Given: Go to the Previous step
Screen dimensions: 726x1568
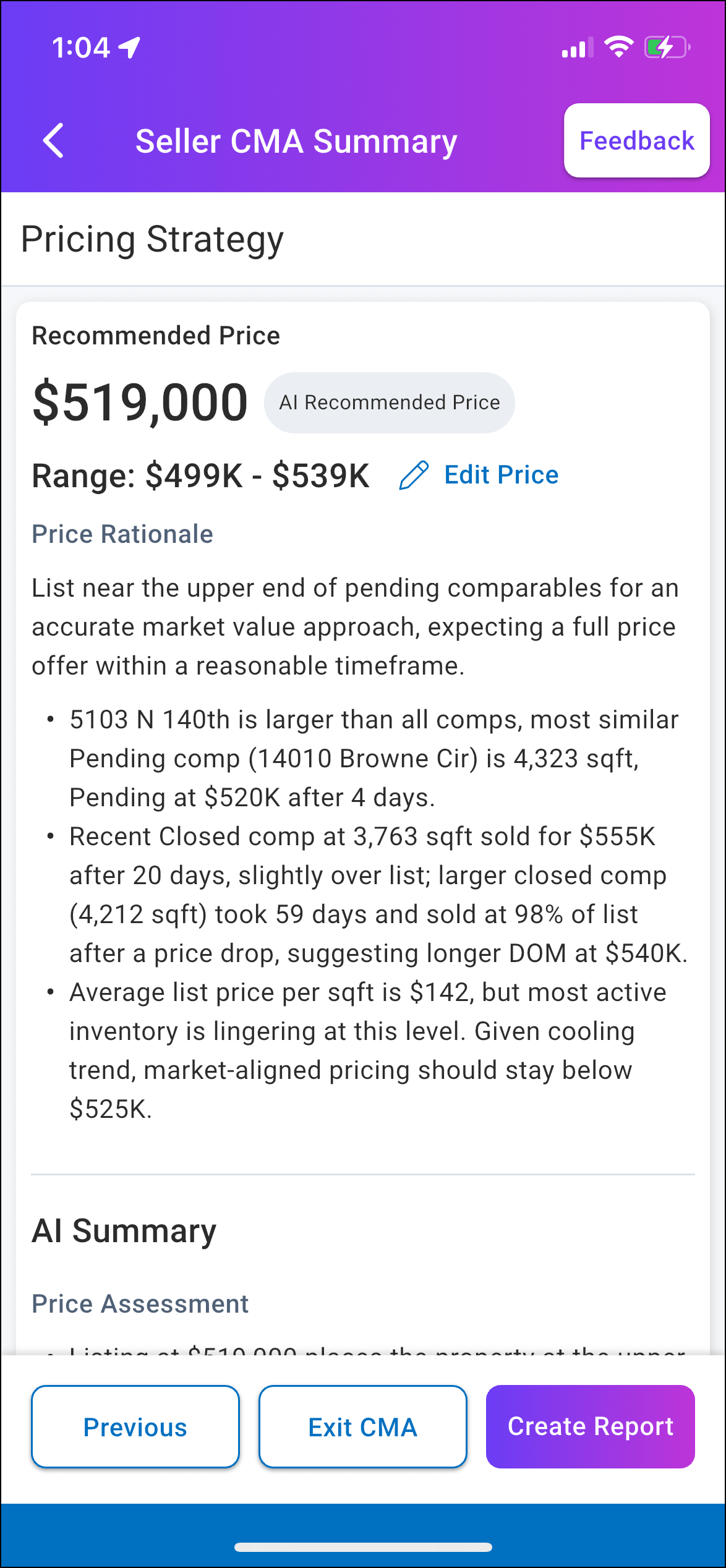Looking at the screenshot, I should pyautogui.click(x=135, y=1427).
